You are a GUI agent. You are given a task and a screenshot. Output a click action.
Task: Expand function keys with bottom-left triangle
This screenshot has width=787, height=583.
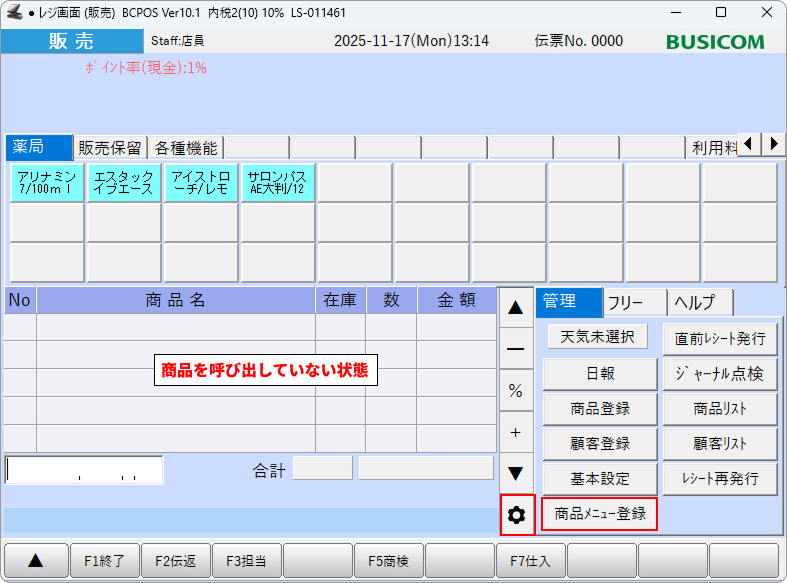(x=35, y=561)
